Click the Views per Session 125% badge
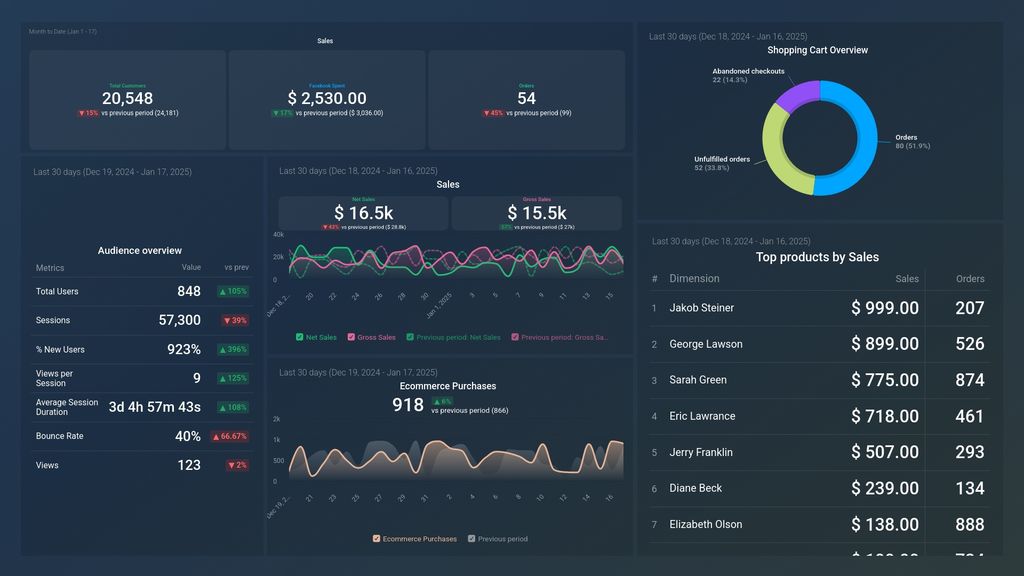The image size is (1024, 576). click(233, 378)
